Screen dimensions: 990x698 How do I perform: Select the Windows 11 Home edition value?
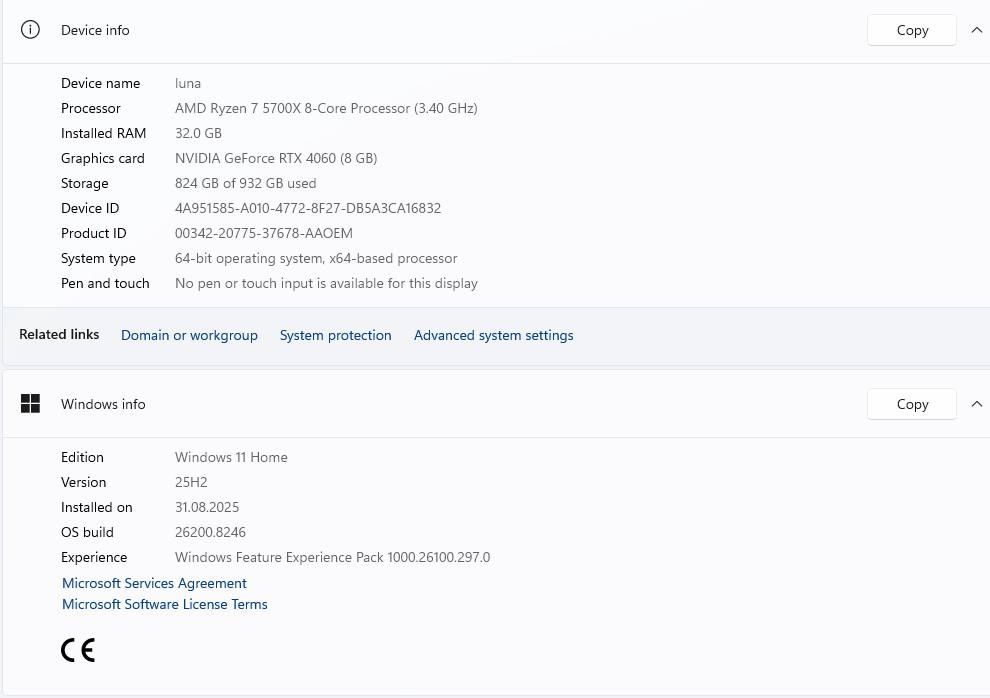[x=231, y=457]
